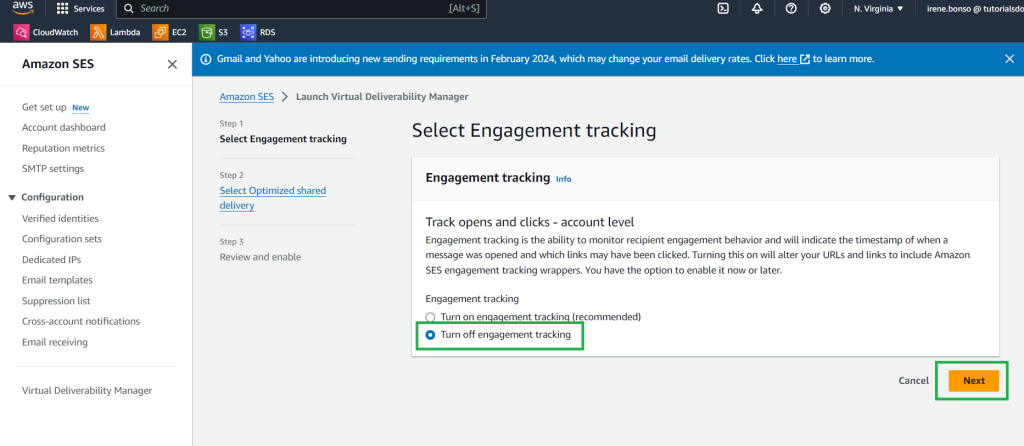Open the irene.bonso account menu
Screen dimensions: 1024x446
coord(974,8)
